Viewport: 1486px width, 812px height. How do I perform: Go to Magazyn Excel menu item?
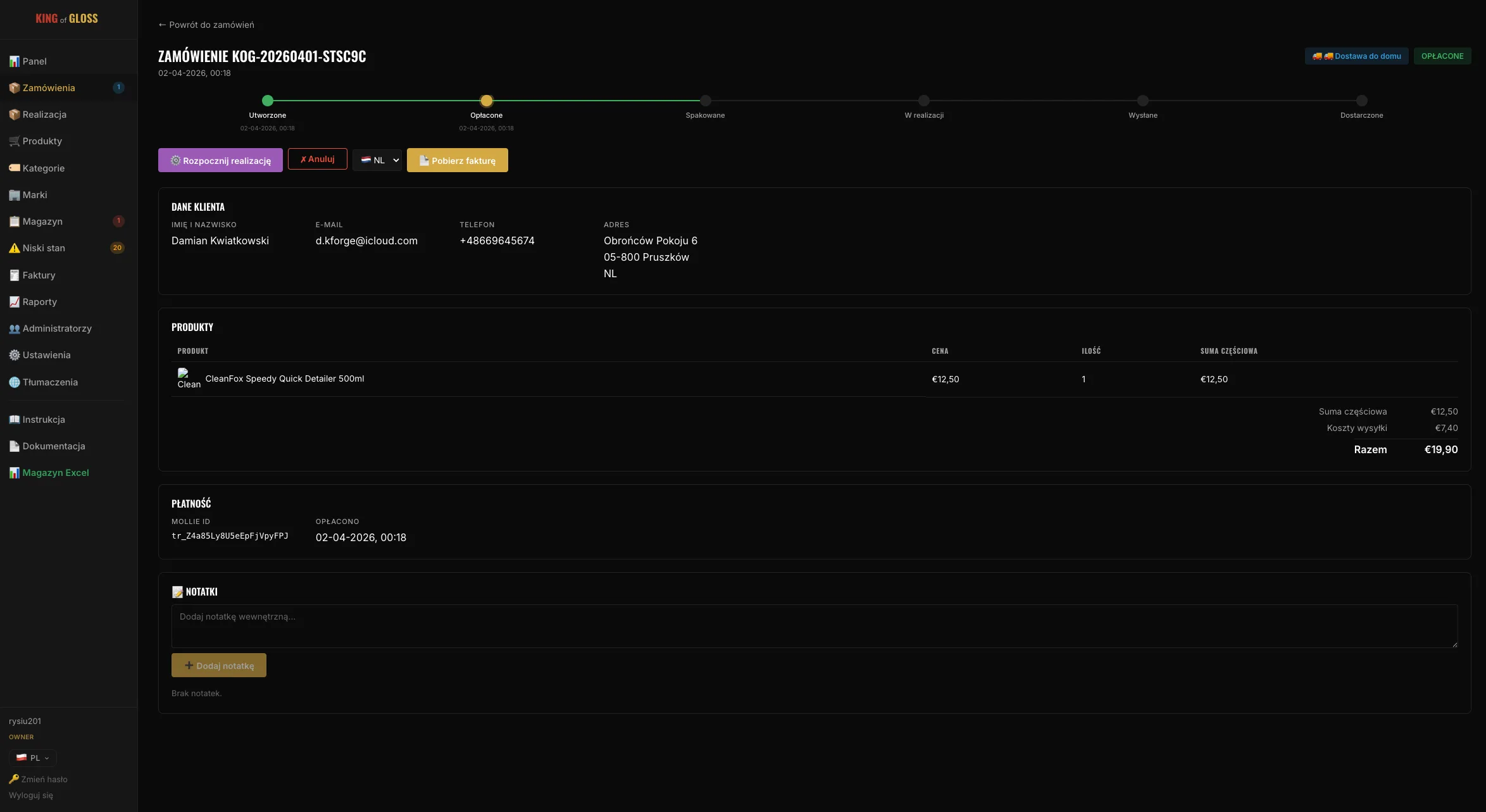[x=56, y=473]
